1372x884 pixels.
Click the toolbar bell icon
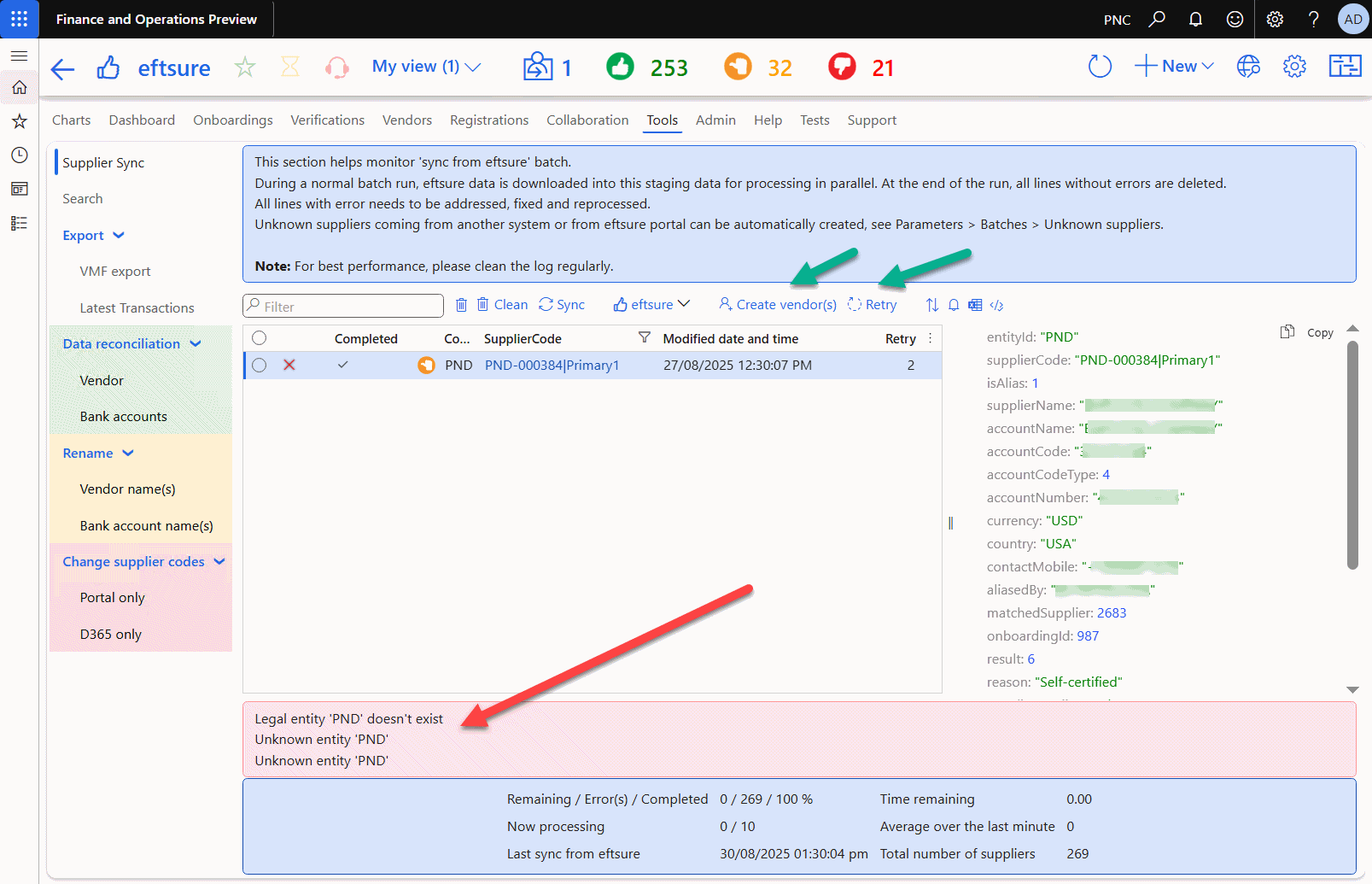point(954,305)
